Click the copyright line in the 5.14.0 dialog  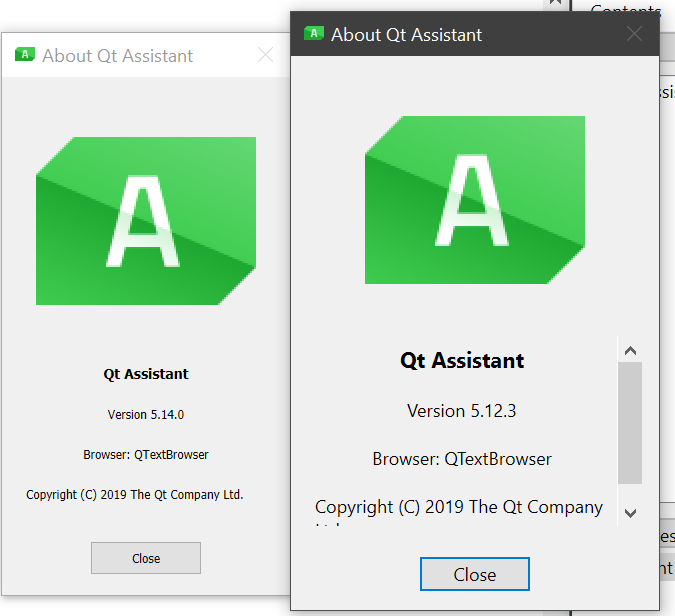pos(135,494)
